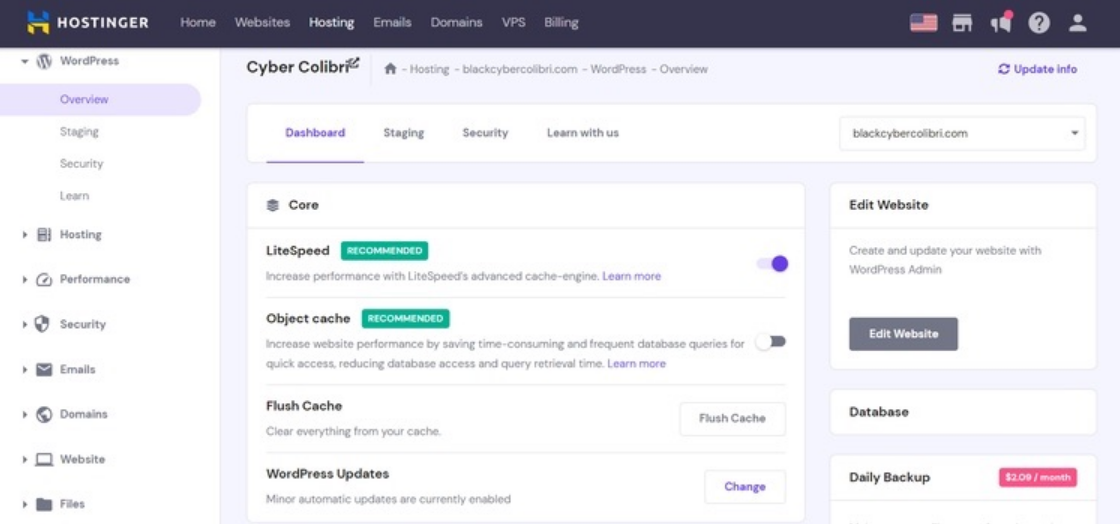Image resolution: width=1120 pixels, height=524 pixels.
Task: Open the Billing top menu
Action: pos(561,23)
